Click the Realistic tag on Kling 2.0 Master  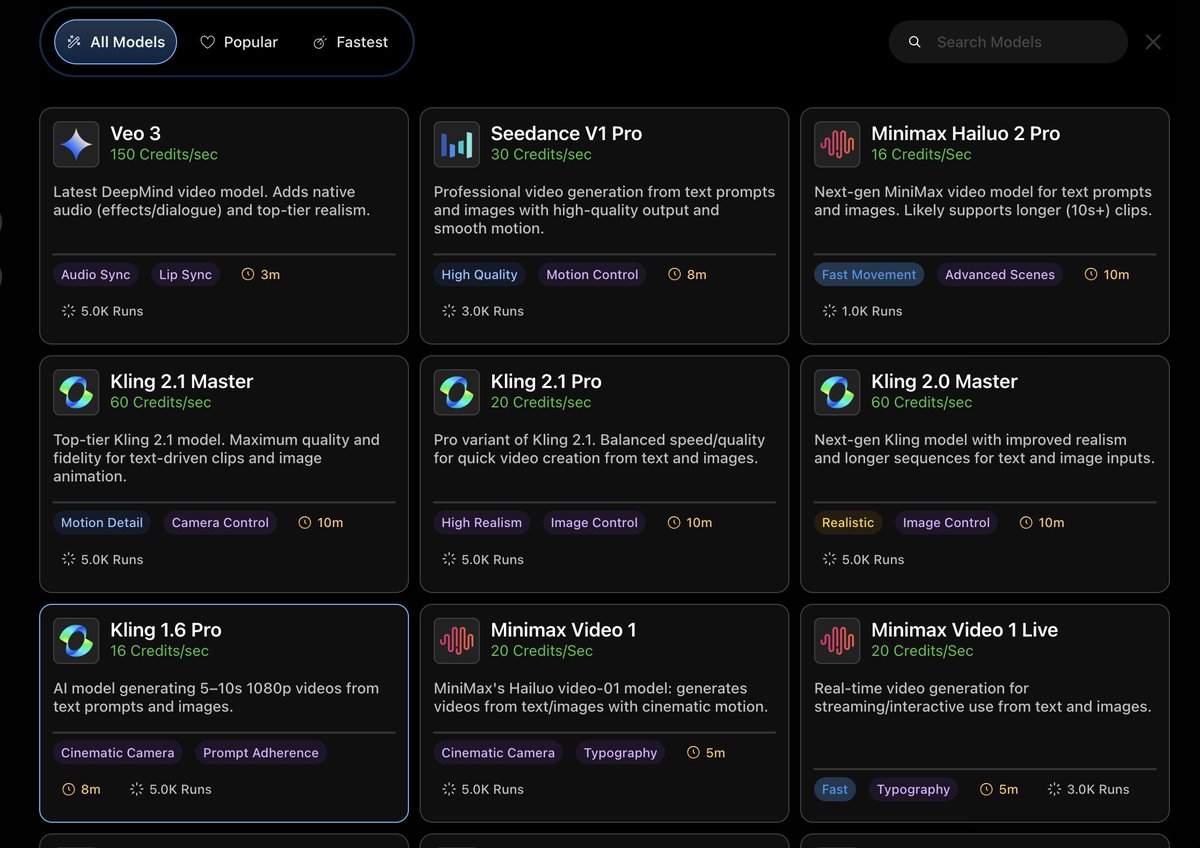pyautogui.click(x=848, y=522)
